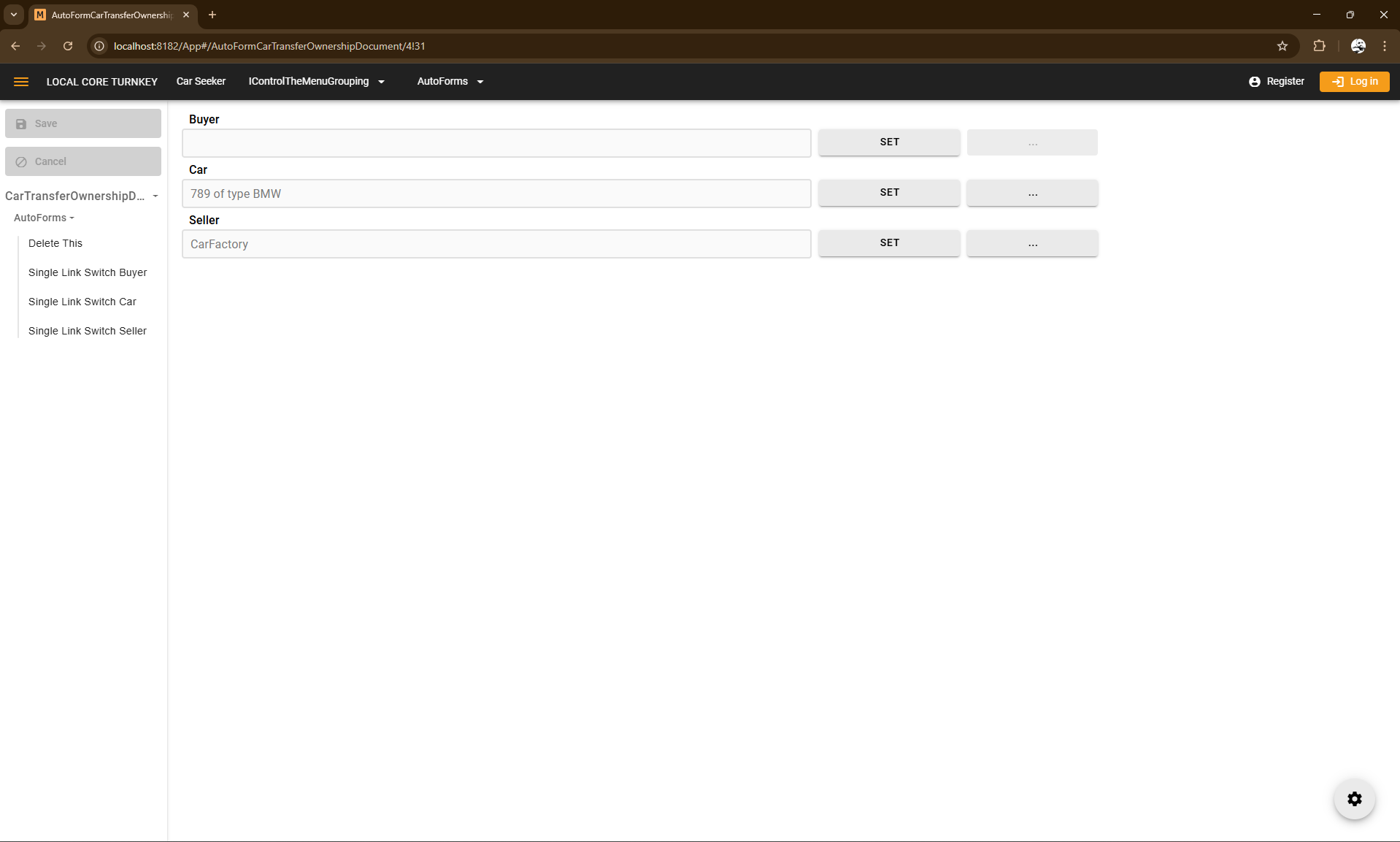This screenshot has width=1400, height=842.
Task: Collapse the AutoForms sidebar group
Action: [x=44, y=218]
